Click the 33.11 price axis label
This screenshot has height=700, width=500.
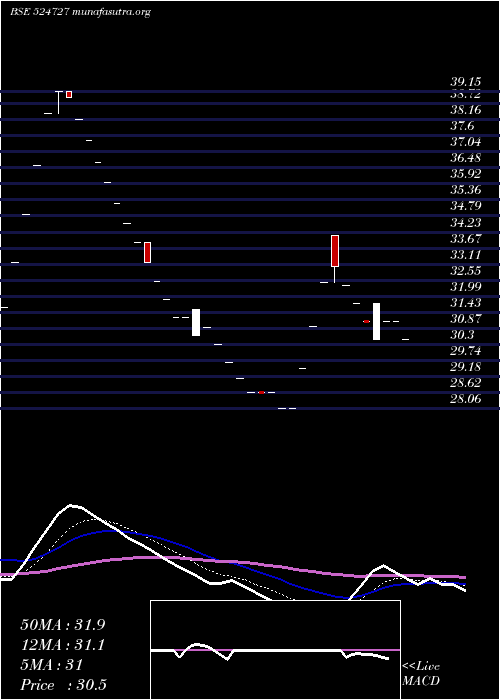pos(465,255)
